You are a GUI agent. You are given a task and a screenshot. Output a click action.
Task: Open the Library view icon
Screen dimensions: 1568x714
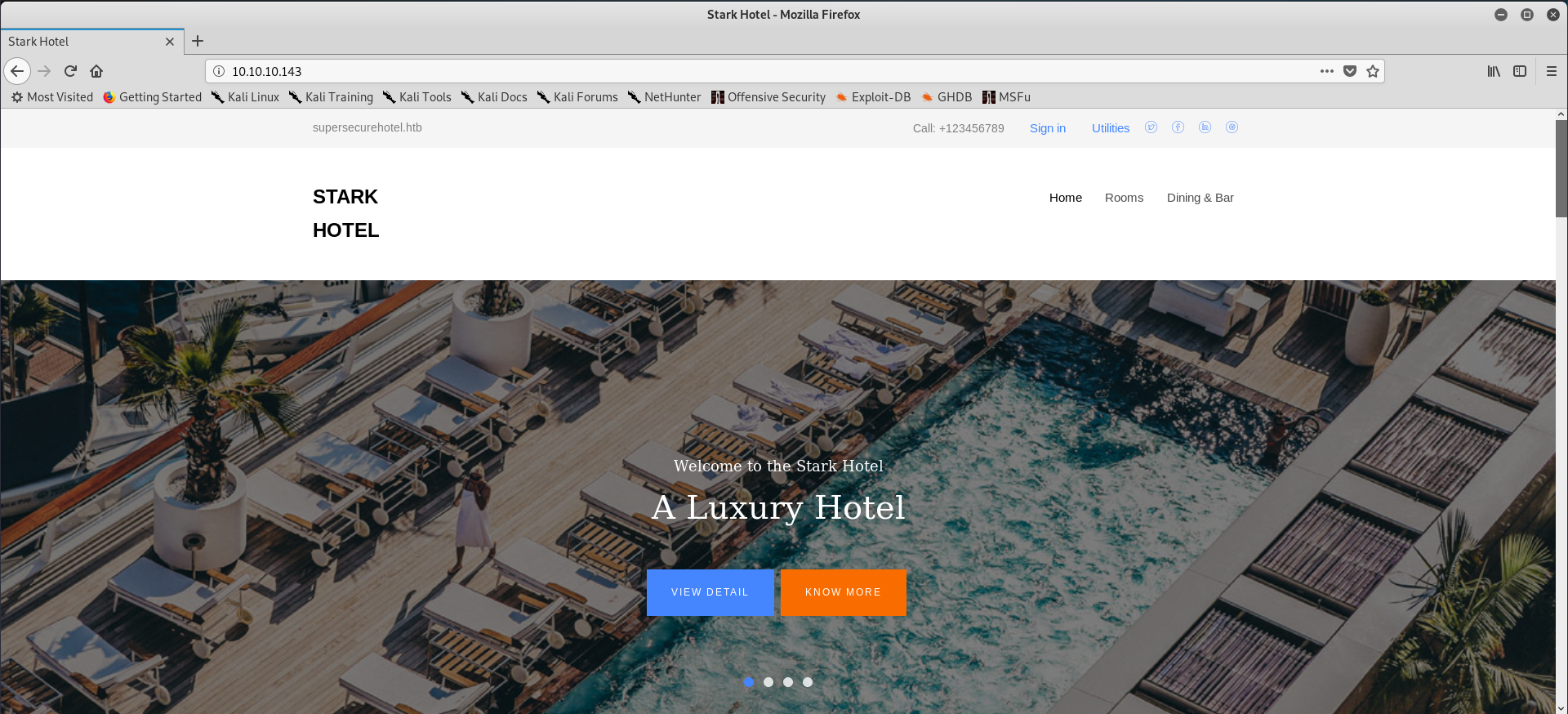tap(1494, 71)
